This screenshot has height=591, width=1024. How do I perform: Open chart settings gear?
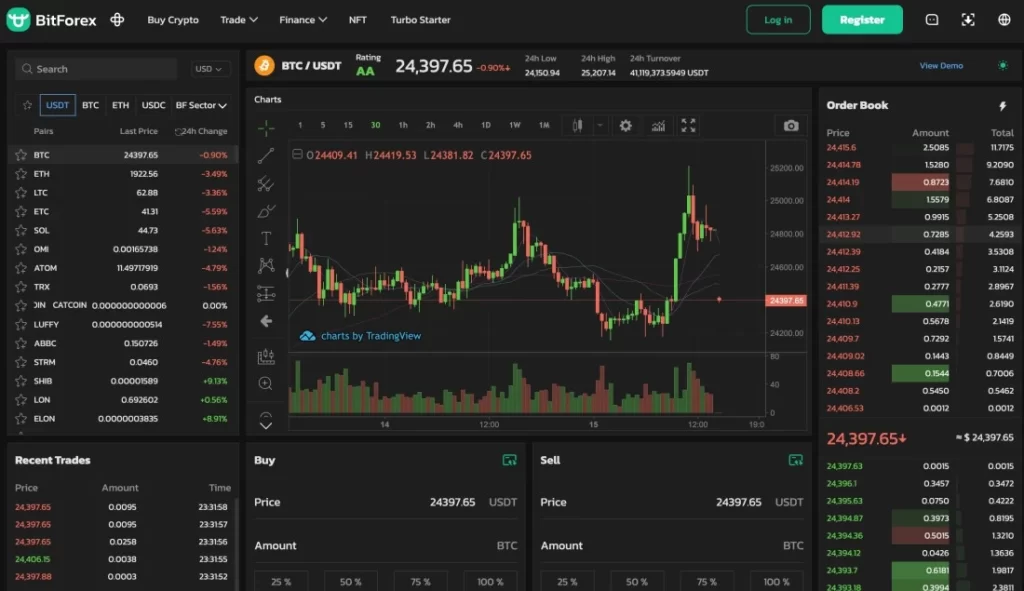[626, 126]
